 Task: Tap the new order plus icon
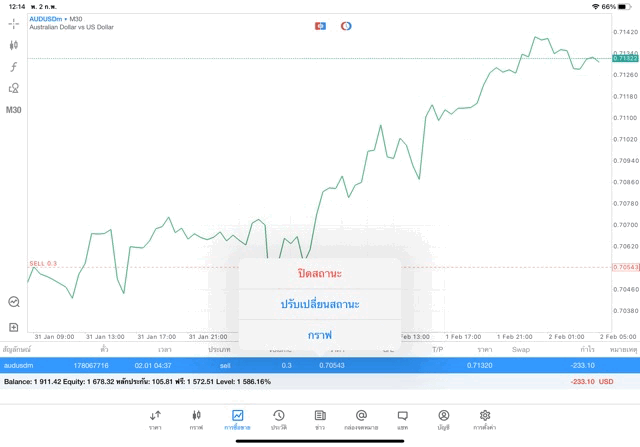coord(14,327)
